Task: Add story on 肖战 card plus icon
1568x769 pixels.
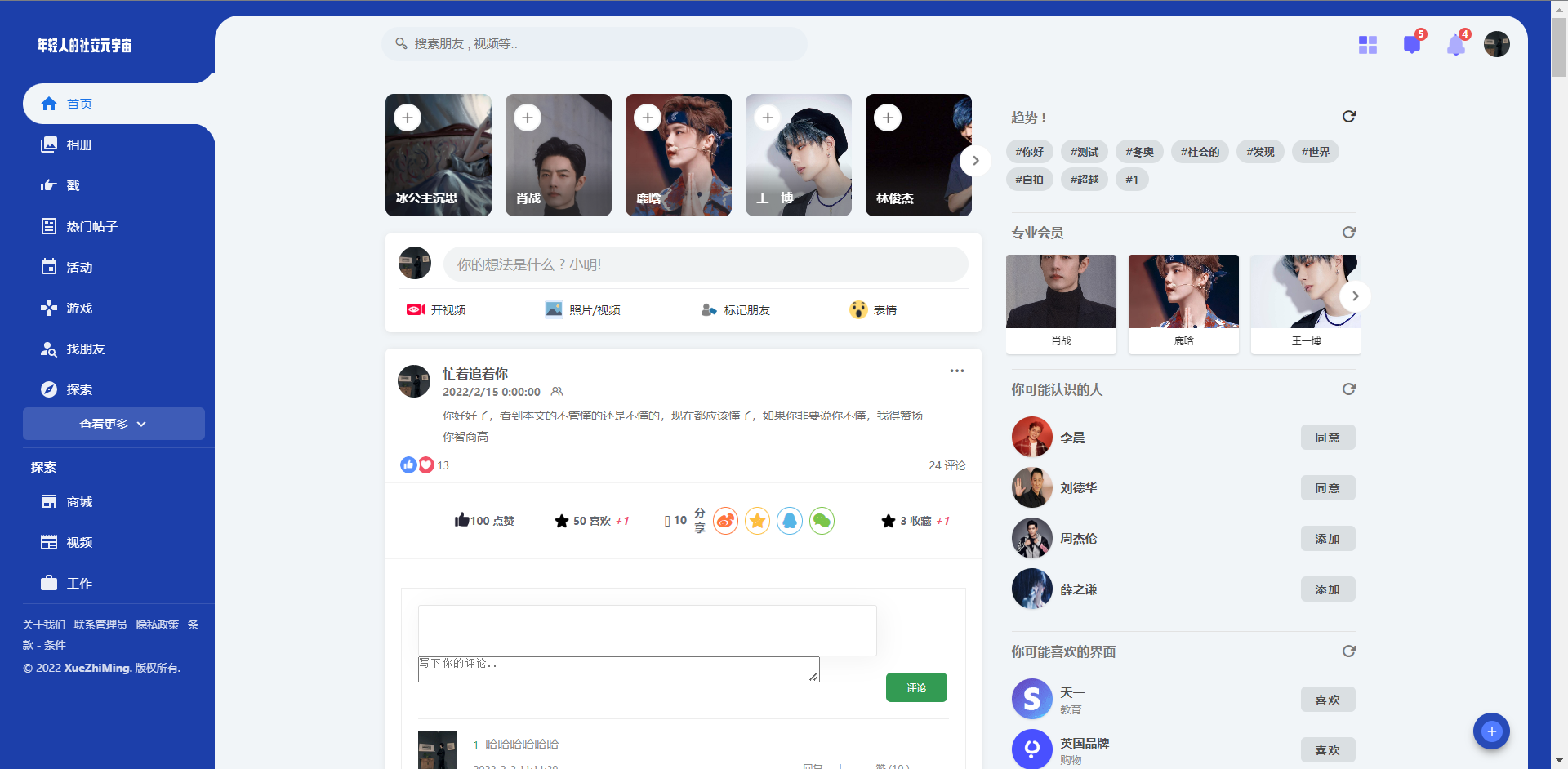Action: coord(528,118)
